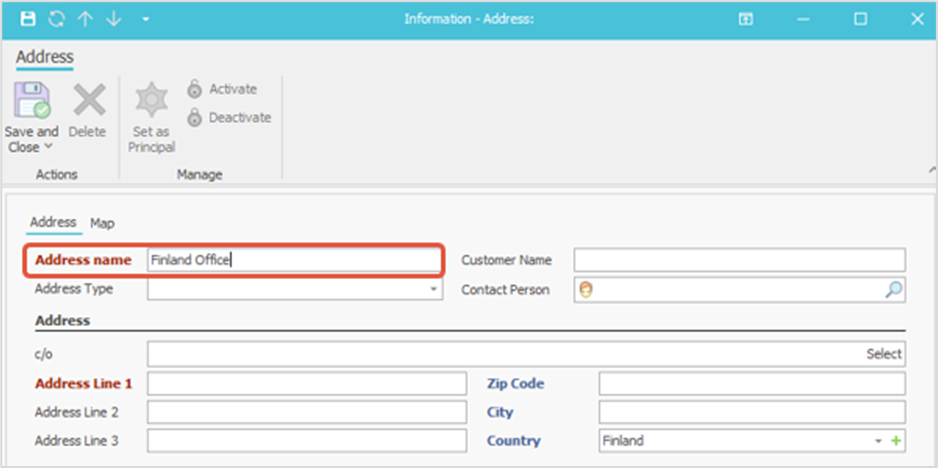
Task: Go to previous record with up arrow
Action: pos(85,19)
